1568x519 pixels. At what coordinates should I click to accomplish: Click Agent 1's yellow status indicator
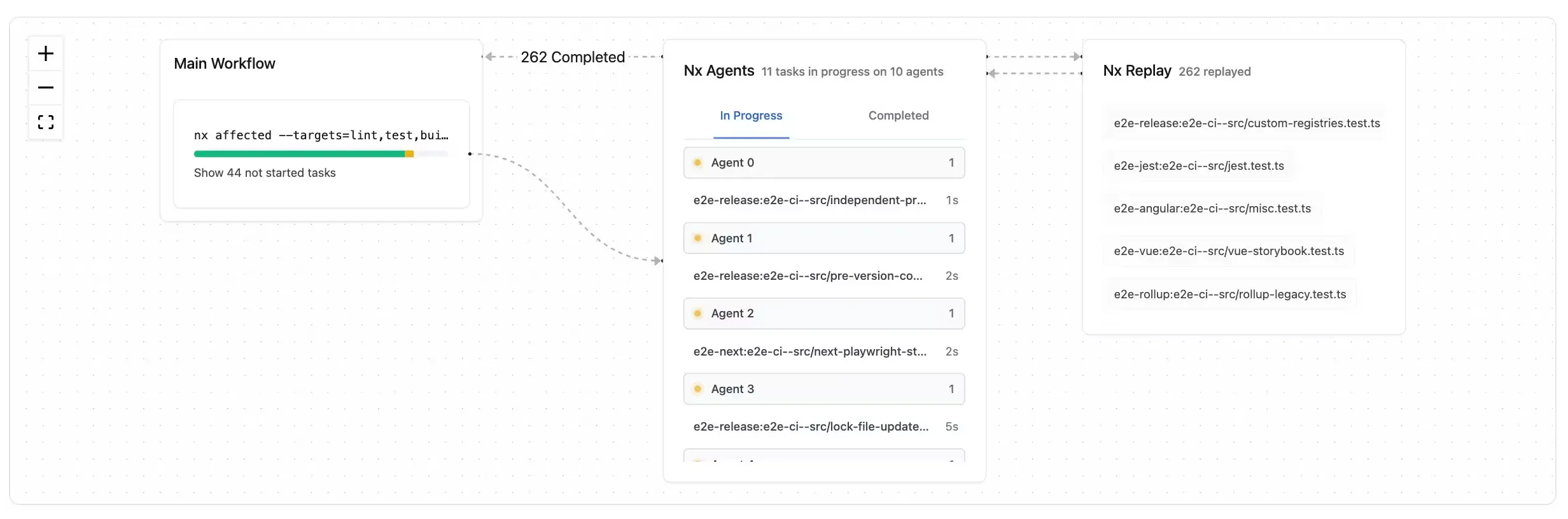click(697, 238)
